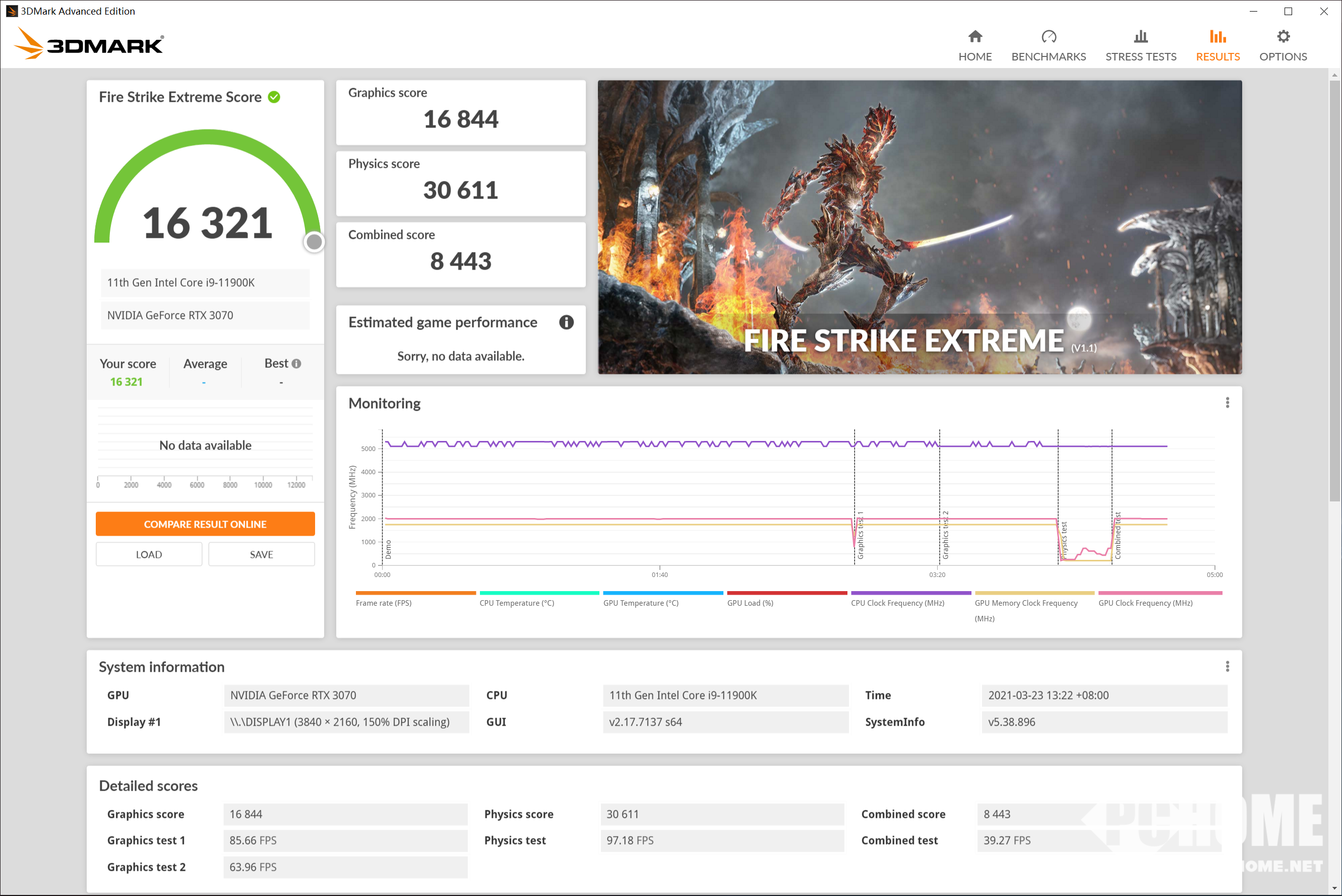This screenshot has width=1342, height=896.
Task: Click the vertical scrollbar thumb
Action: click(x=1334, y=291)
